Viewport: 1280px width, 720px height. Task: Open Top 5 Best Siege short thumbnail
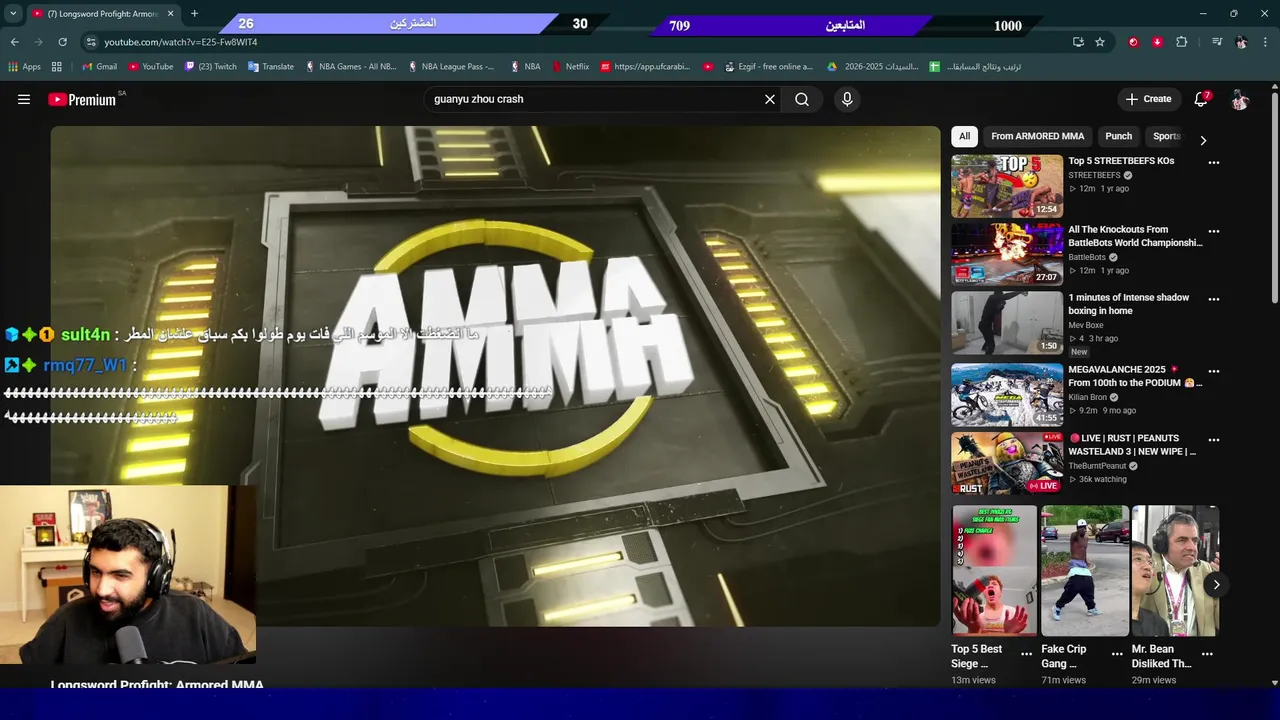coord(994,571)
